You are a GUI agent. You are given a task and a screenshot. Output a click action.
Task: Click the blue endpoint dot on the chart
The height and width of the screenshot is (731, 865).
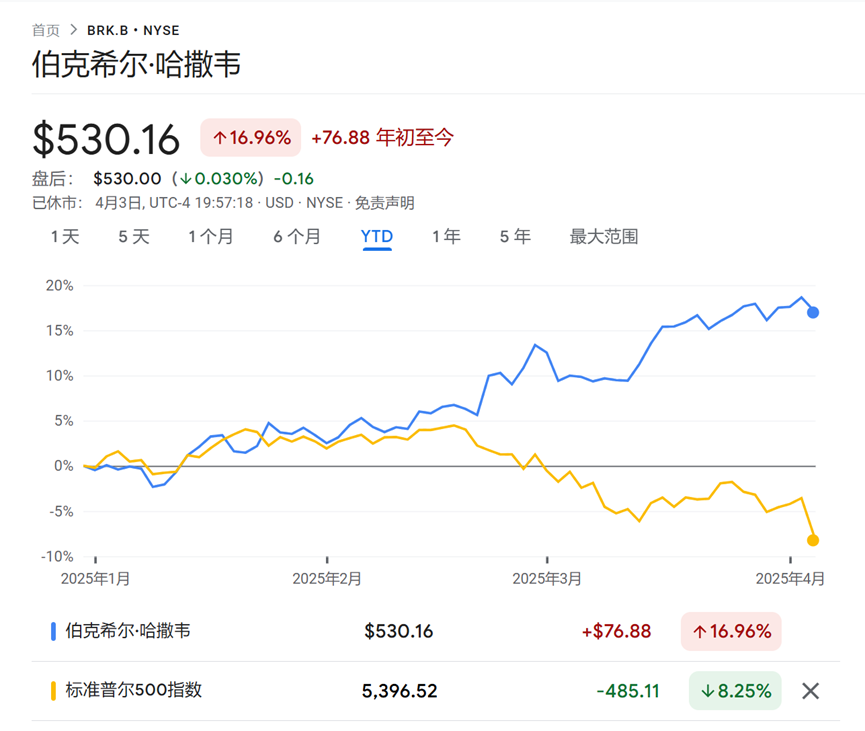coord(812,313)
